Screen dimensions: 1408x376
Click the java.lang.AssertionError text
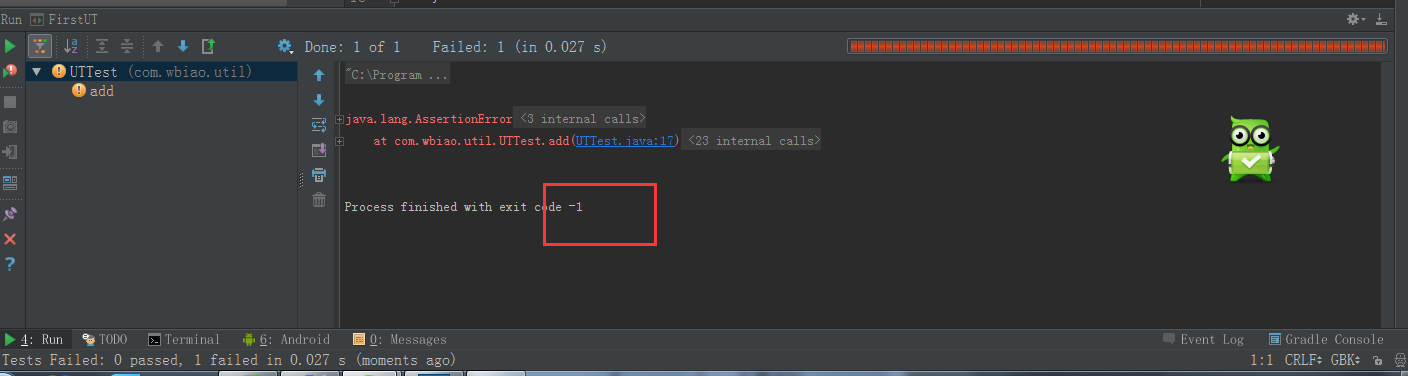[428, 119]
